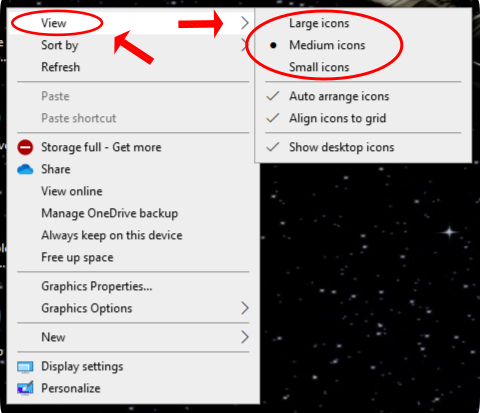Choose Manage OneDrive backup
Image resolution: width=480 pixels, height=413 pixels.
(110, 213)
